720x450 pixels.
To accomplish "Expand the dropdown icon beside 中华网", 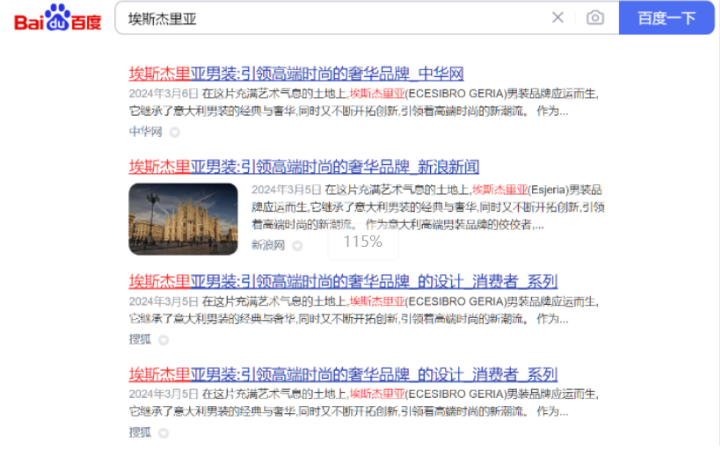I will pyautogui.click(x=174, y=132).
